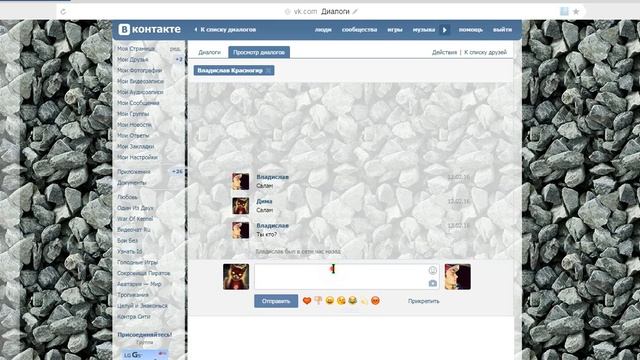Reload the page with browser refresh icon
The height and width of the screenshot is (360, 640).
[x=63, y=12]
